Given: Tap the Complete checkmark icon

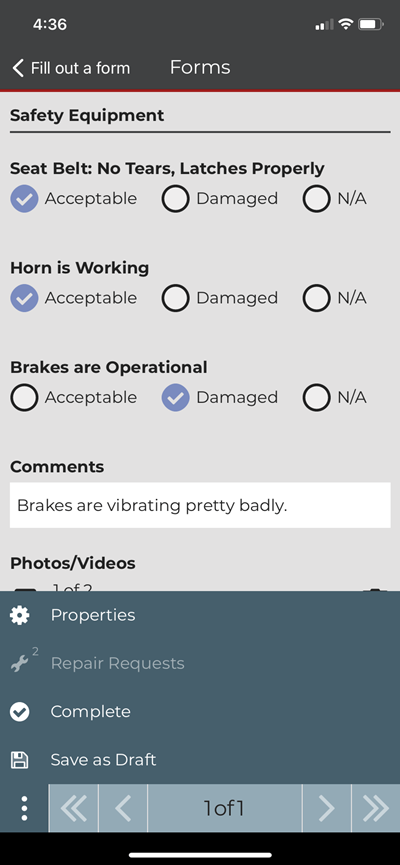Looking at the screenshot, I should pyautogui.click(x=20, y=712).
